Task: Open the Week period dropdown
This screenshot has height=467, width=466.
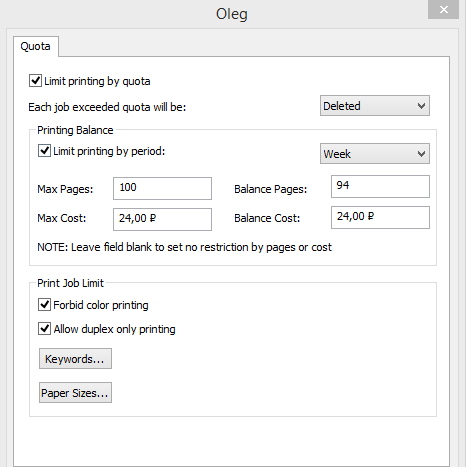Action: pyautogui.click(x=375, y=154)
